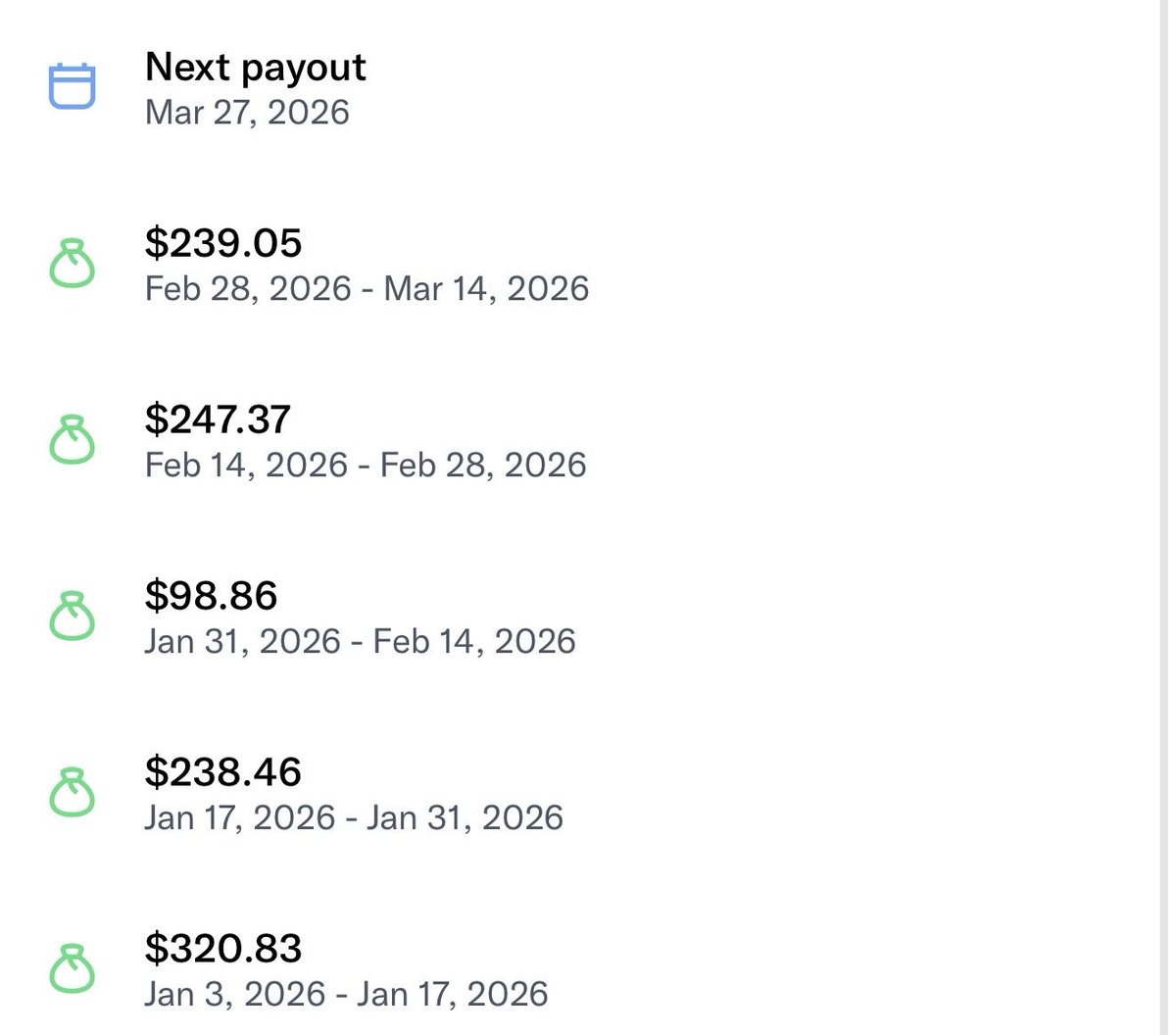Click the calendar icon beside Next payout

[x=72, y=86]
